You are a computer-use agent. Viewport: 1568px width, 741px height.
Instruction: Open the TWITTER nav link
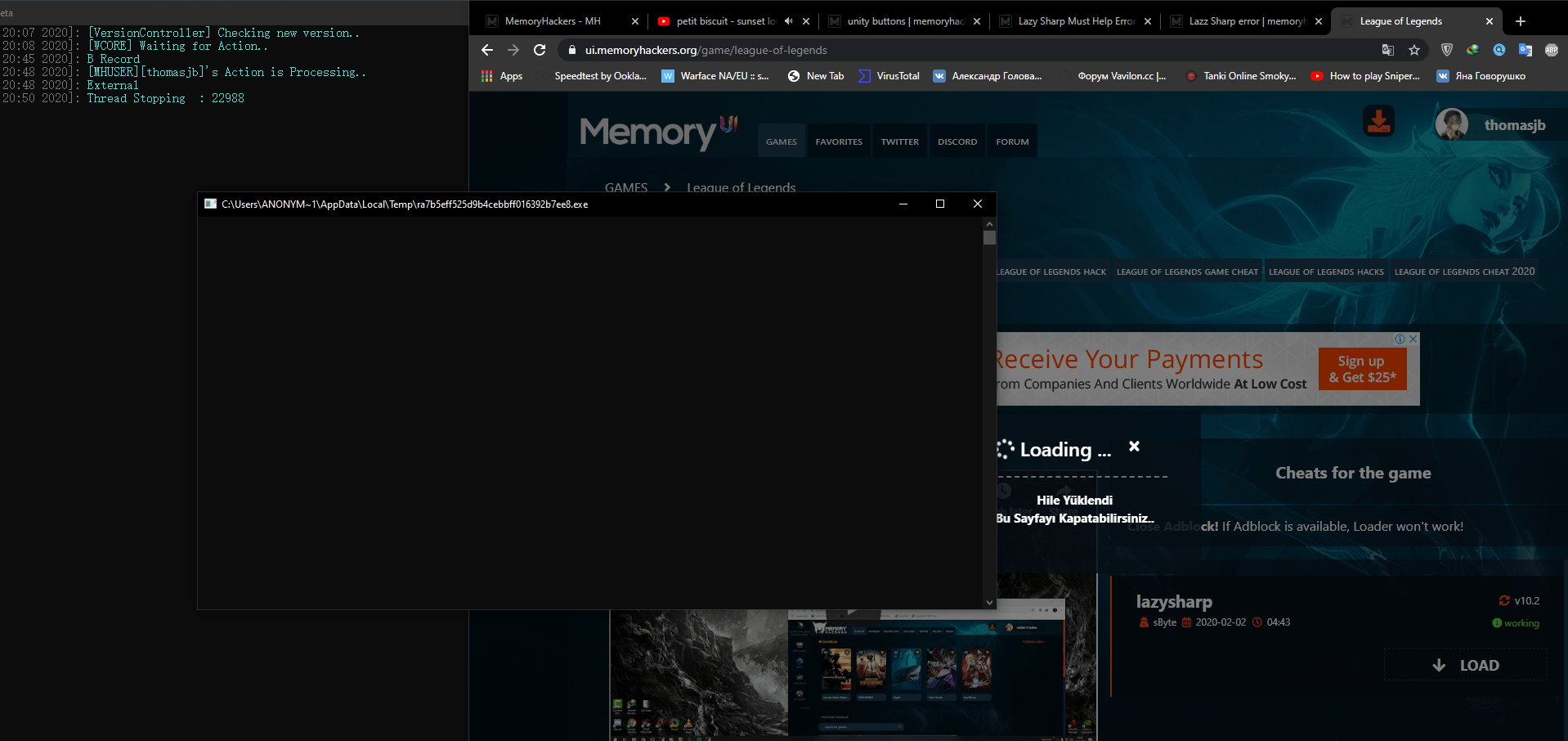(900, 141)
